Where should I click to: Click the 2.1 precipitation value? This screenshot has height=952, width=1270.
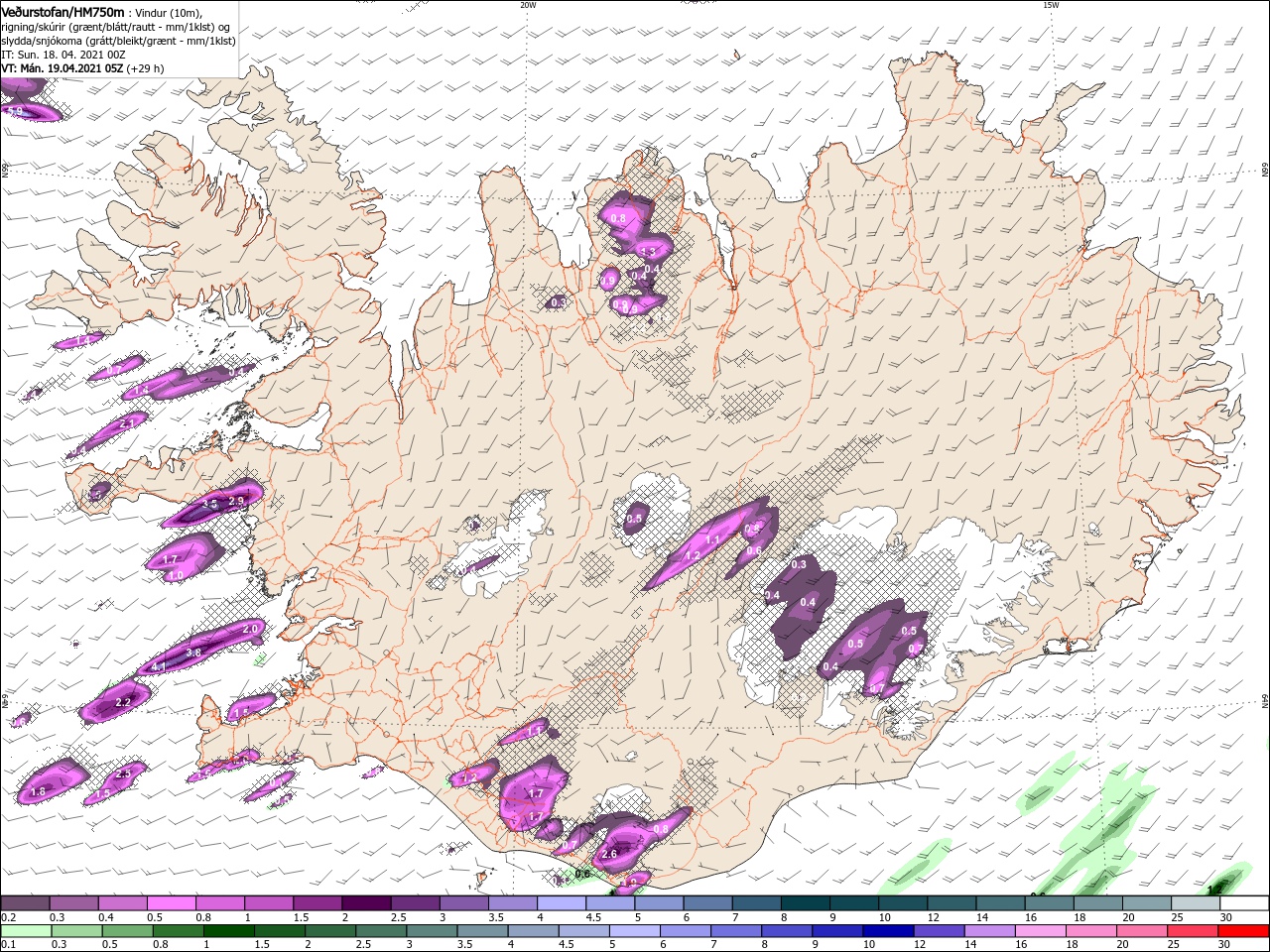pyautogui.click(x=126, y=423)
